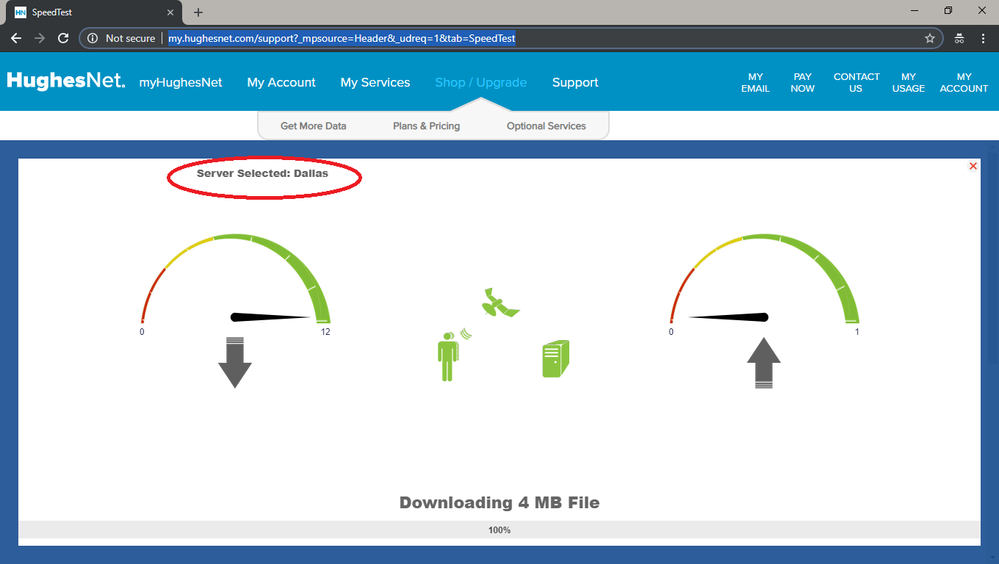Go to Plans & Pricing
999x564 pixels.
point(426,126)
